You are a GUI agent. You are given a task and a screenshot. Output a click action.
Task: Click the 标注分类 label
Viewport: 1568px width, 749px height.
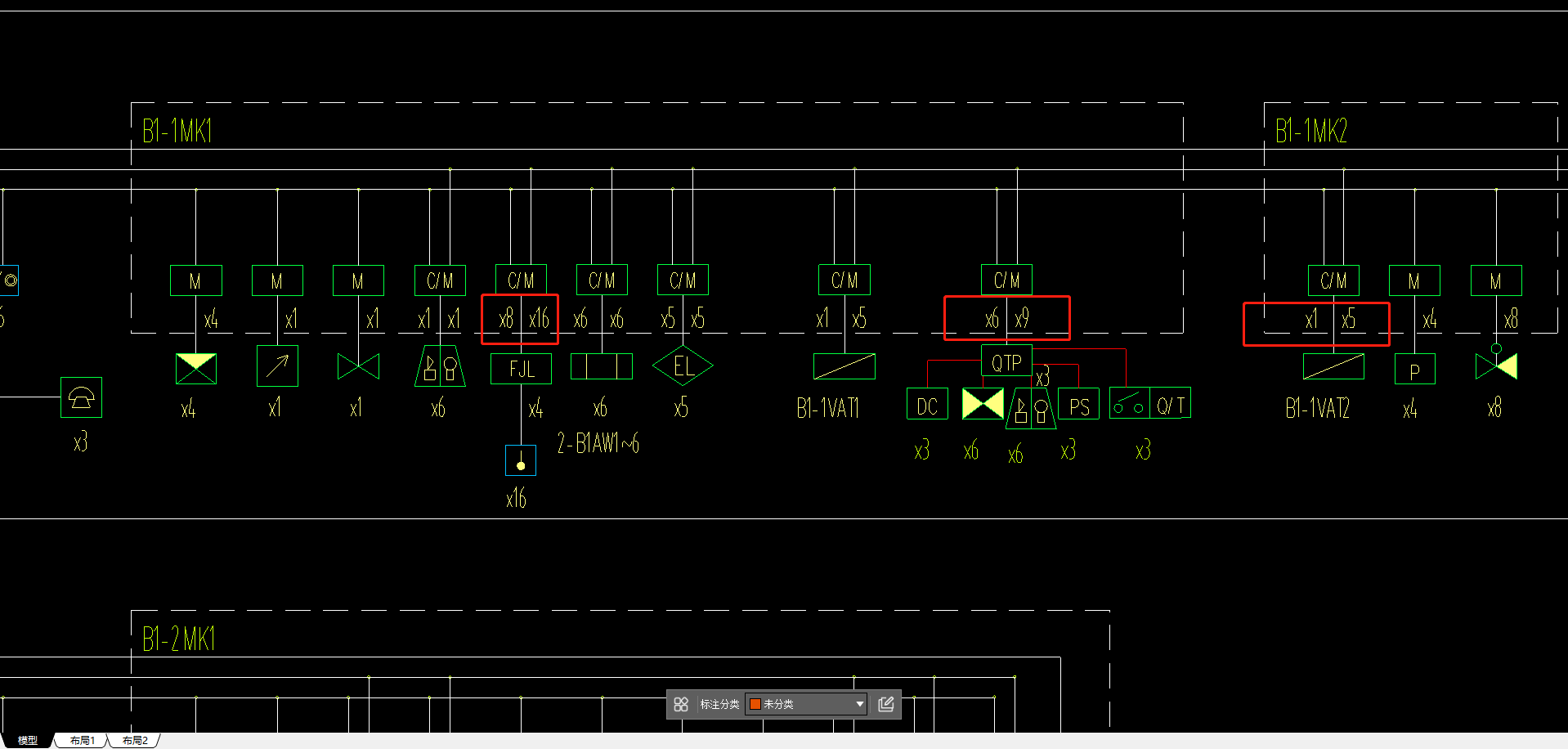point(719,704)
